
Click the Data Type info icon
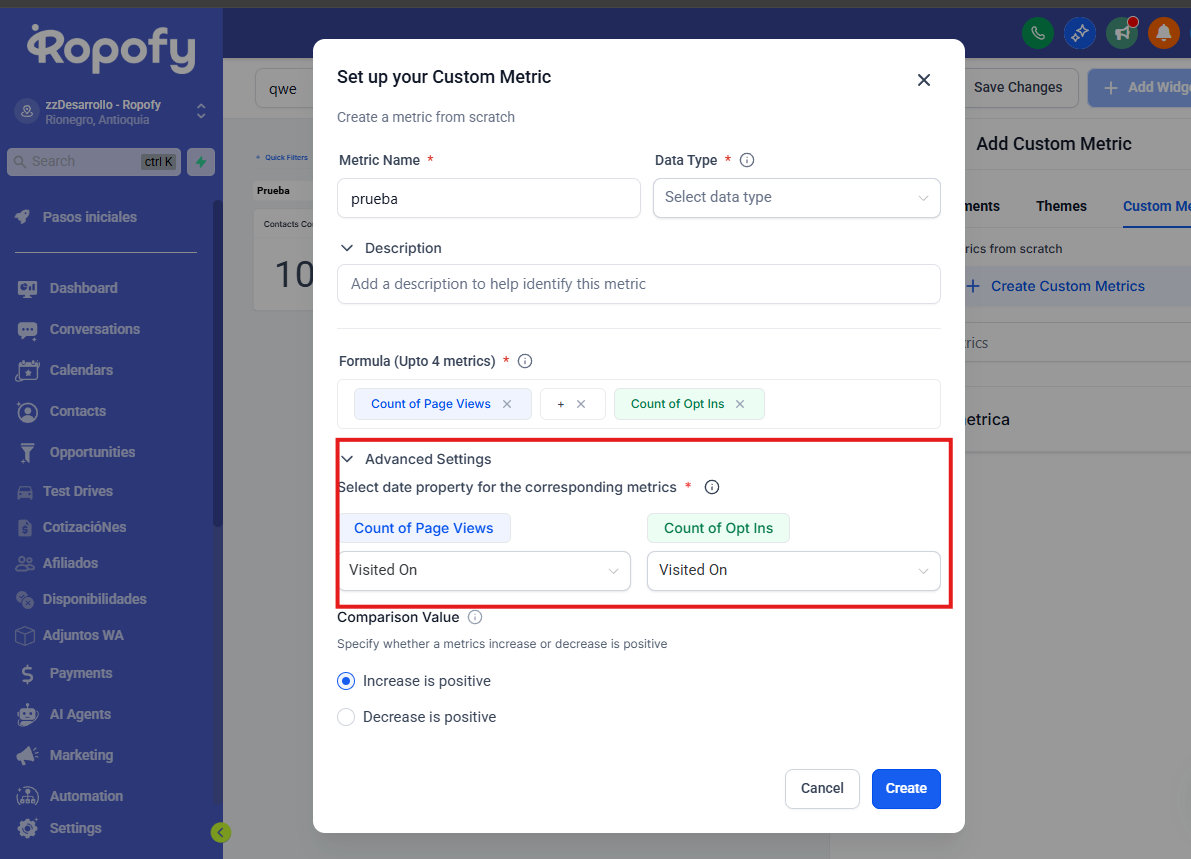pyautogui.click(x=747, y=160)
